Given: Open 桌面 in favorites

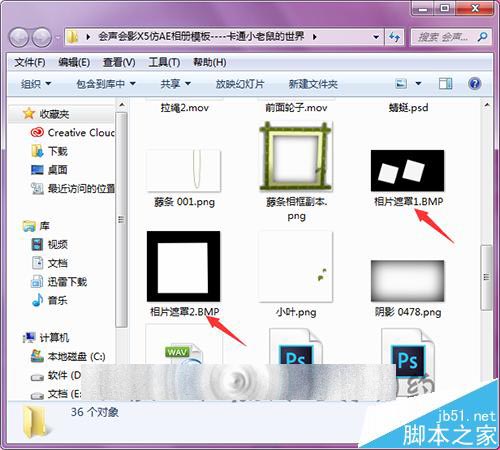Looking at the screenshot, I should [49, 170].
